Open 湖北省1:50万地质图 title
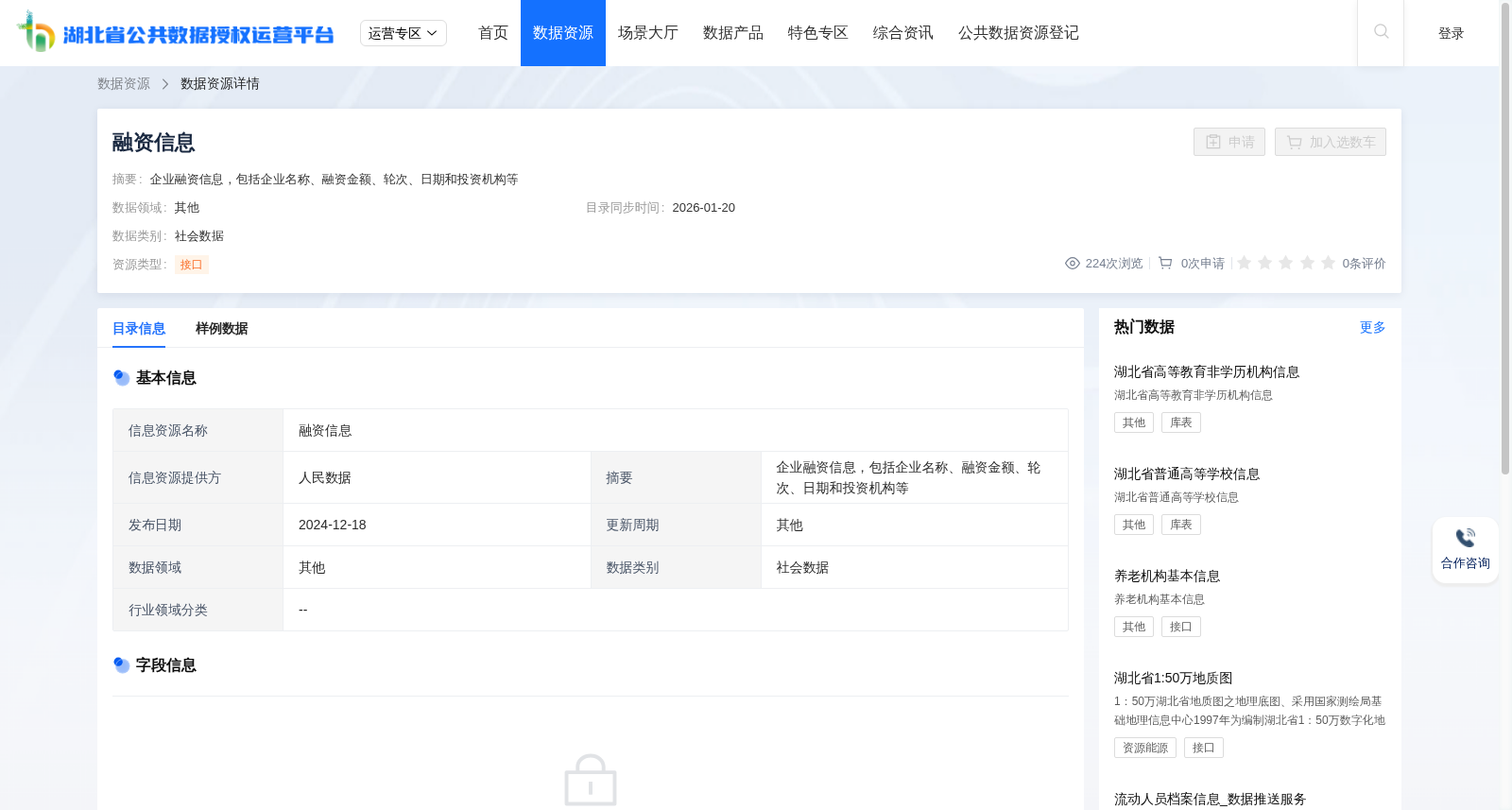 pyautogui.click(x=1174, y=679)
